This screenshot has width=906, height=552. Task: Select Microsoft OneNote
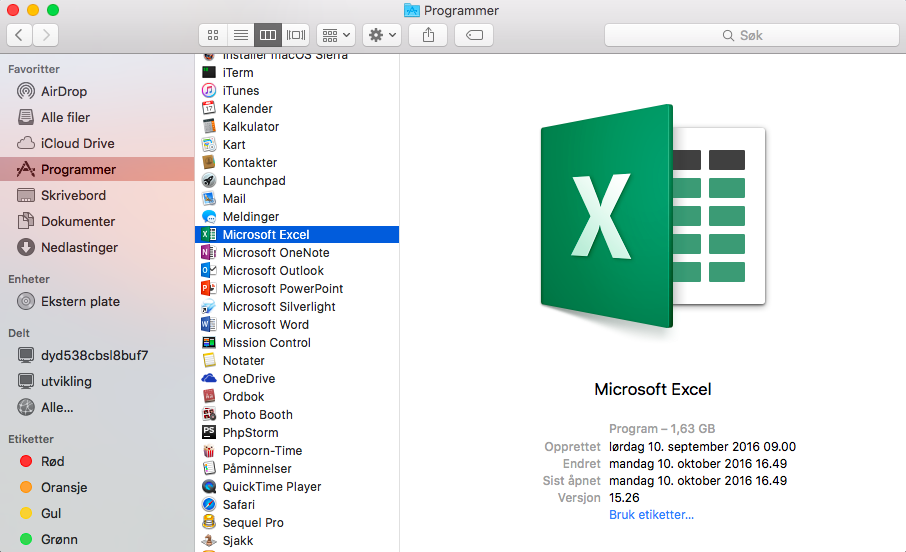(297, 253)
